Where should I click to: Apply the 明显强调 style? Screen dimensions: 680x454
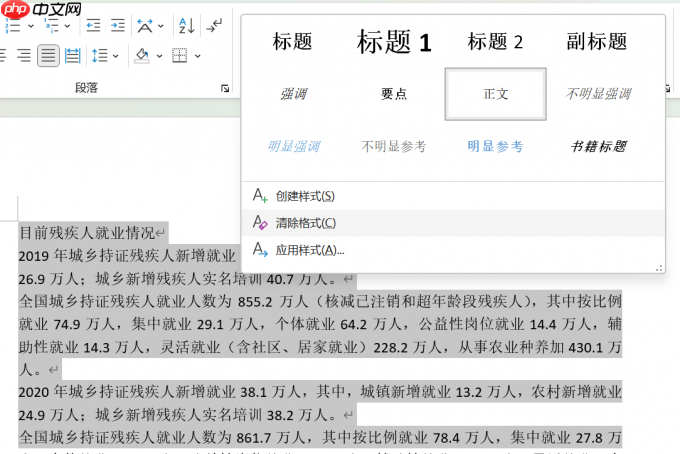[294, 146]
